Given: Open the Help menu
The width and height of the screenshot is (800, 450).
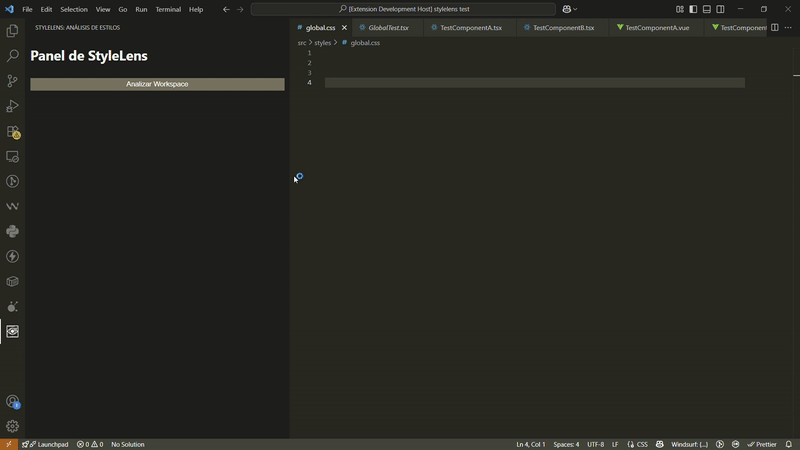Looking at the screenshot, I should click(x=196, y=9).
